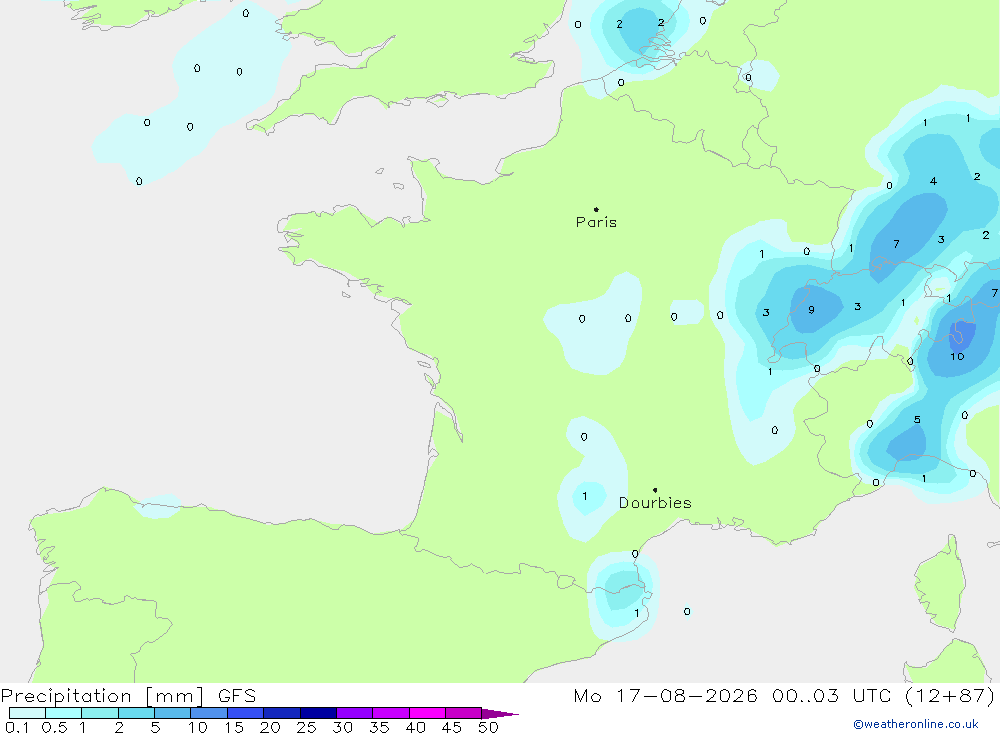The image size is (1000, 733).
Task: Click the Precipitation [mm] GFS title
Action: click(128, 695)
